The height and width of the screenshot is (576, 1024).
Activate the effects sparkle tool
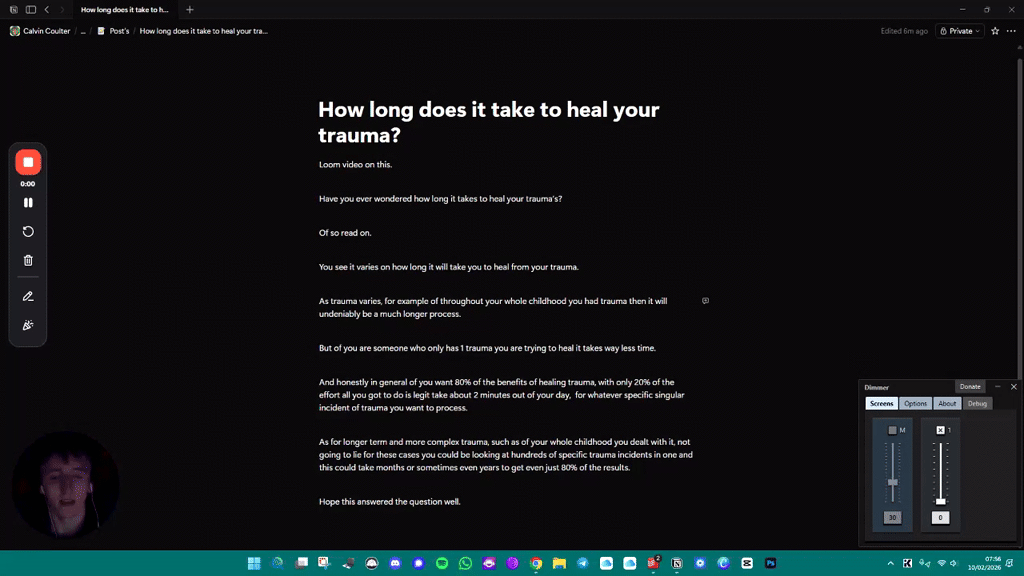pyautogui.click(x=28, y=324)
